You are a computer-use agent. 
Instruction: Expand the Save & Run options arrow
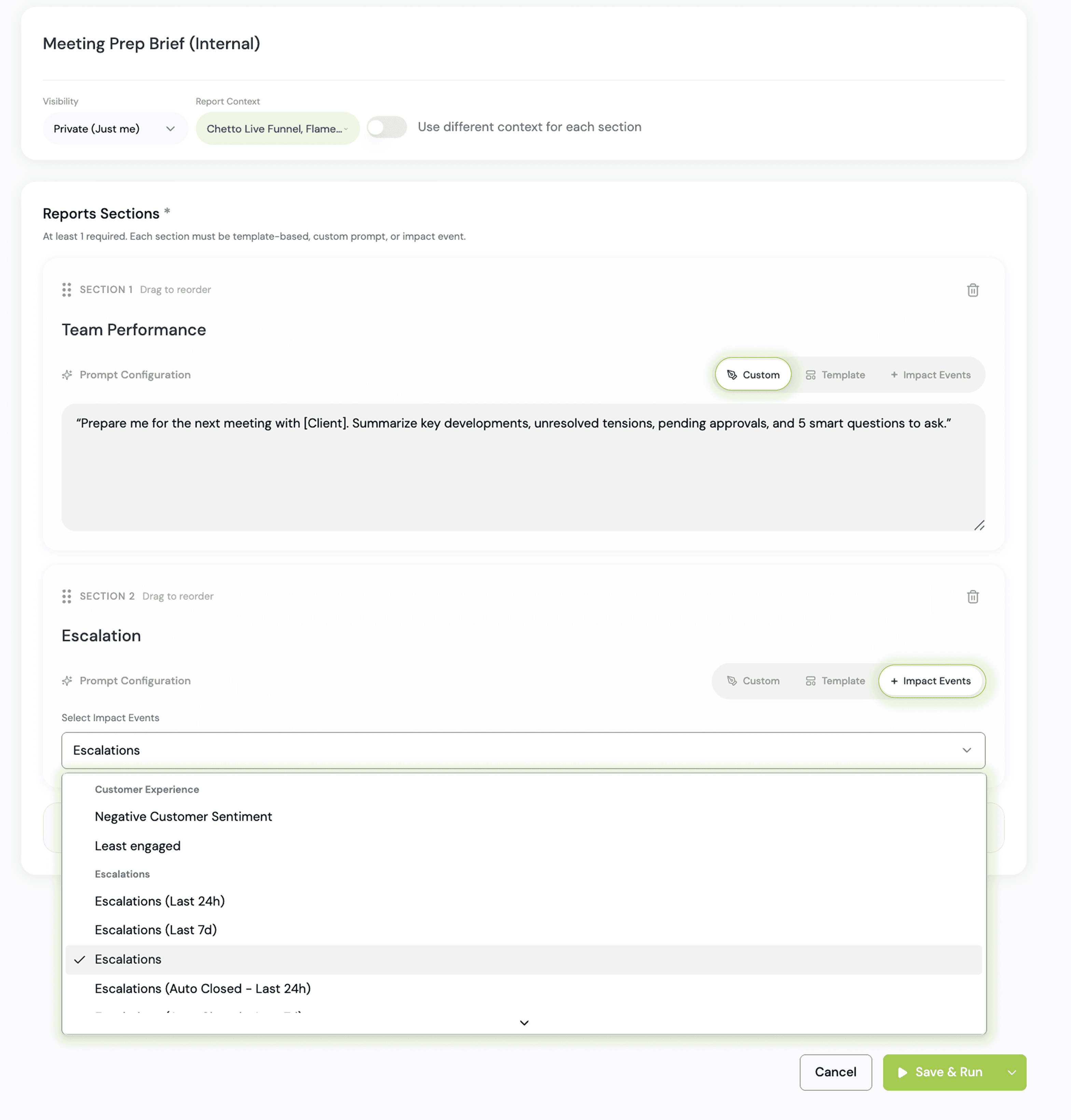[x=1011, y=1073]
